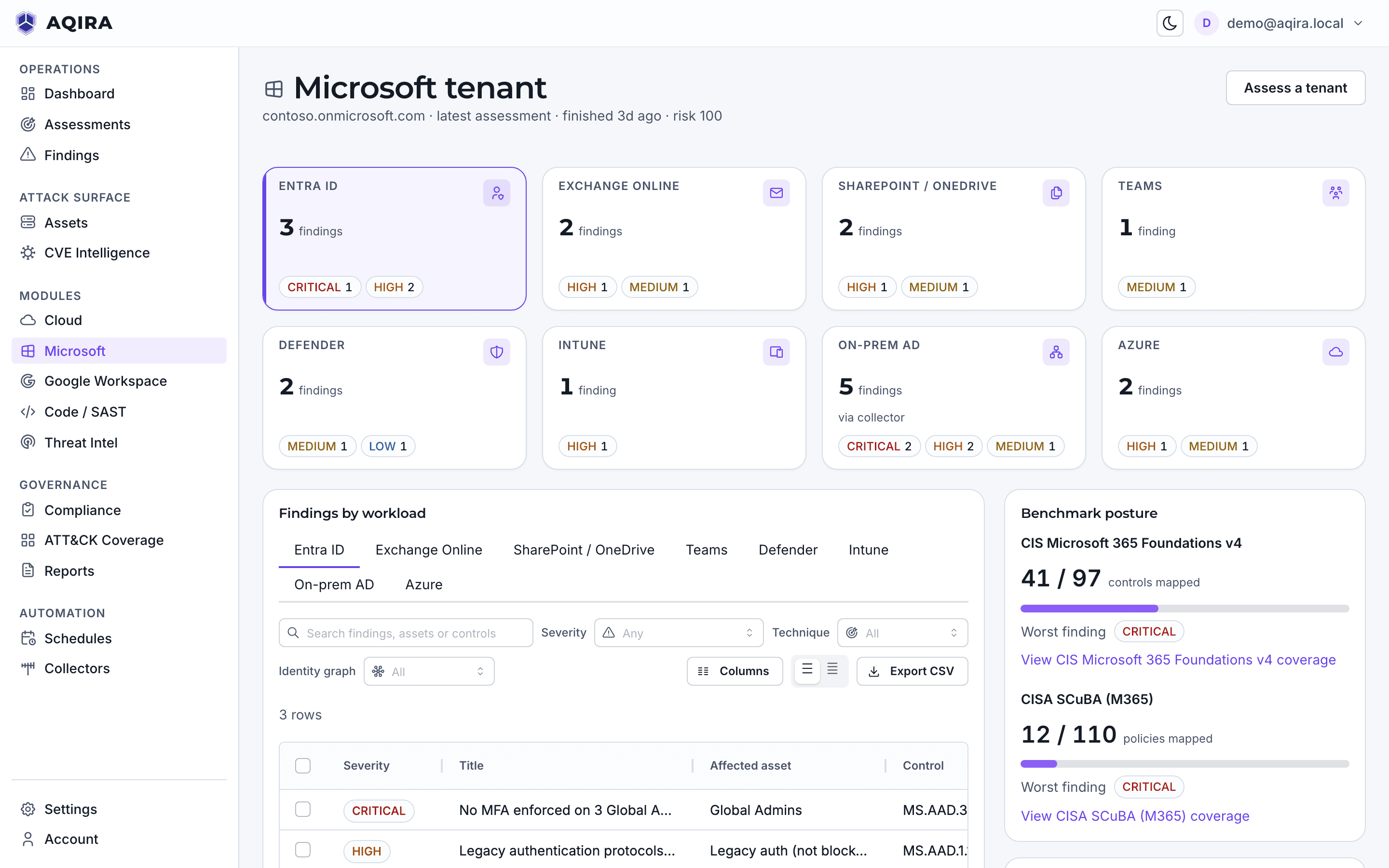The image size is (1389, 868).
Task: Click the On-prem AD network icon
Action: tap(1056, 352)
